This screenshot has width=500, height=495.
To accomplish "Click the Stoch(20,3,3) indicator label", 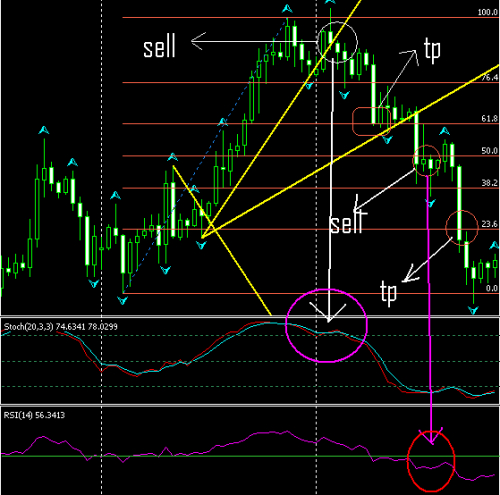I will 28,327.
